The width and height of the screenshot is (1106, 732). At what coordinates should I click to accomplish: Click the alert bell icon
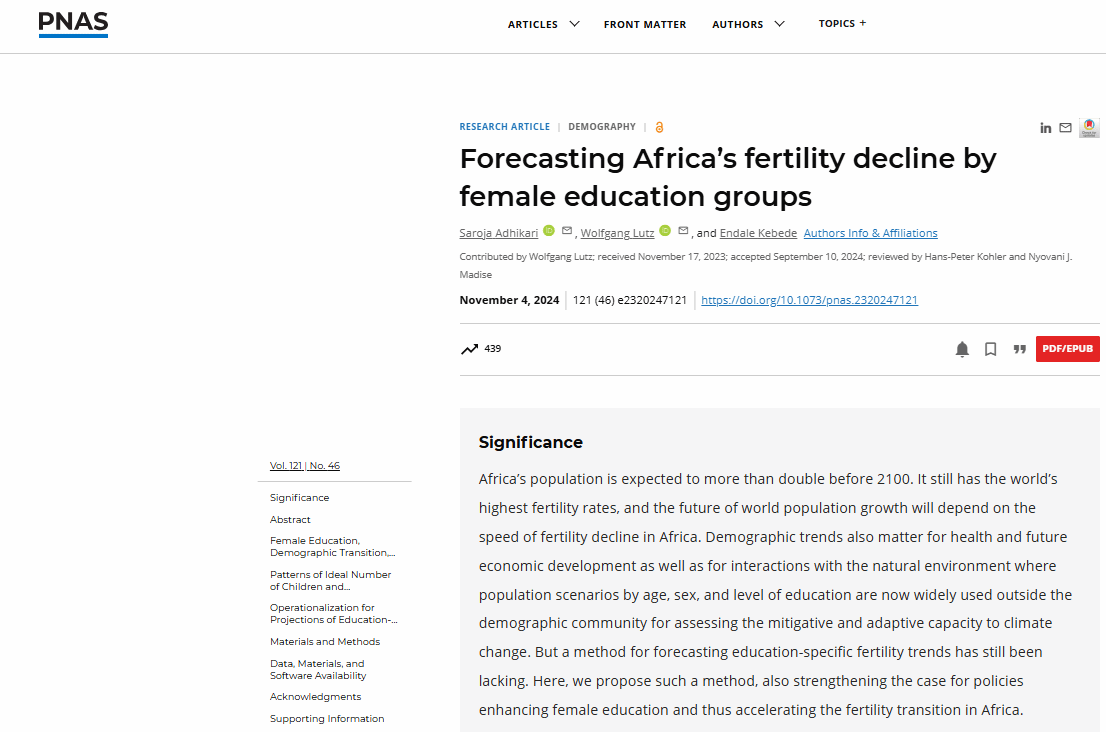pos(962,349)
